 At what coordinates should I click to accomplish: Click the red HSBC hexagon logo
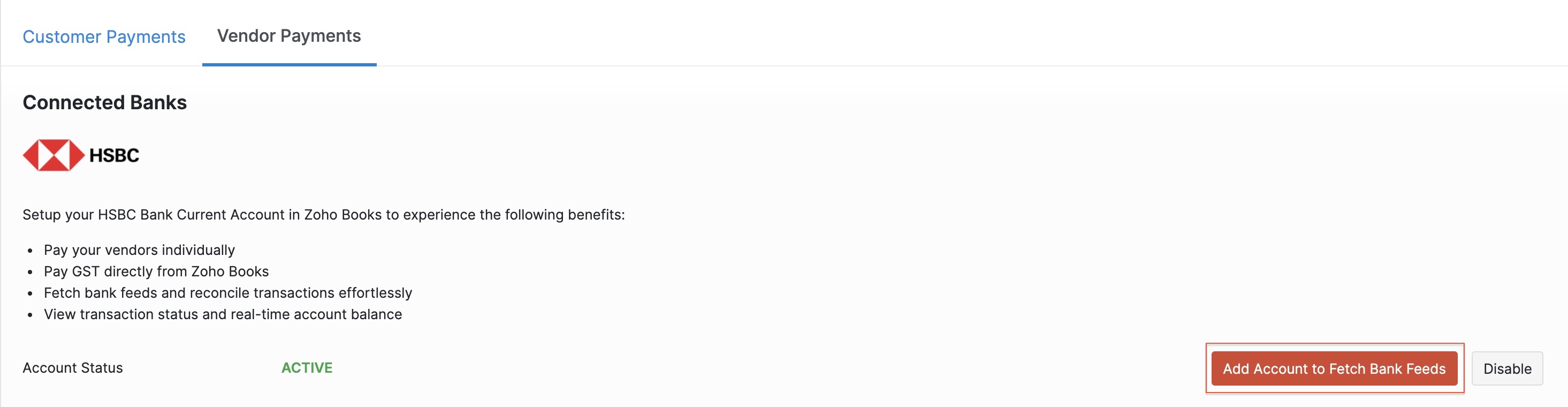point(54,155)
